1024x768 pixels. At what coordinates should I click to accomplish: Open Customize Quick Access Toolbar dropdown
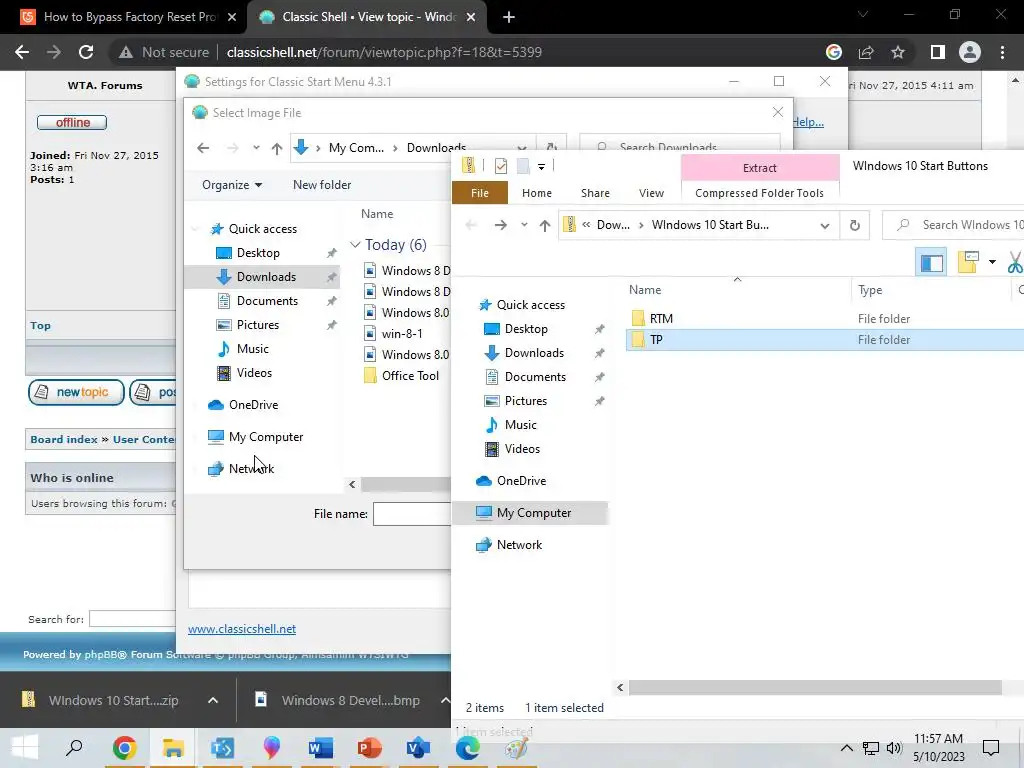point(541,167)
